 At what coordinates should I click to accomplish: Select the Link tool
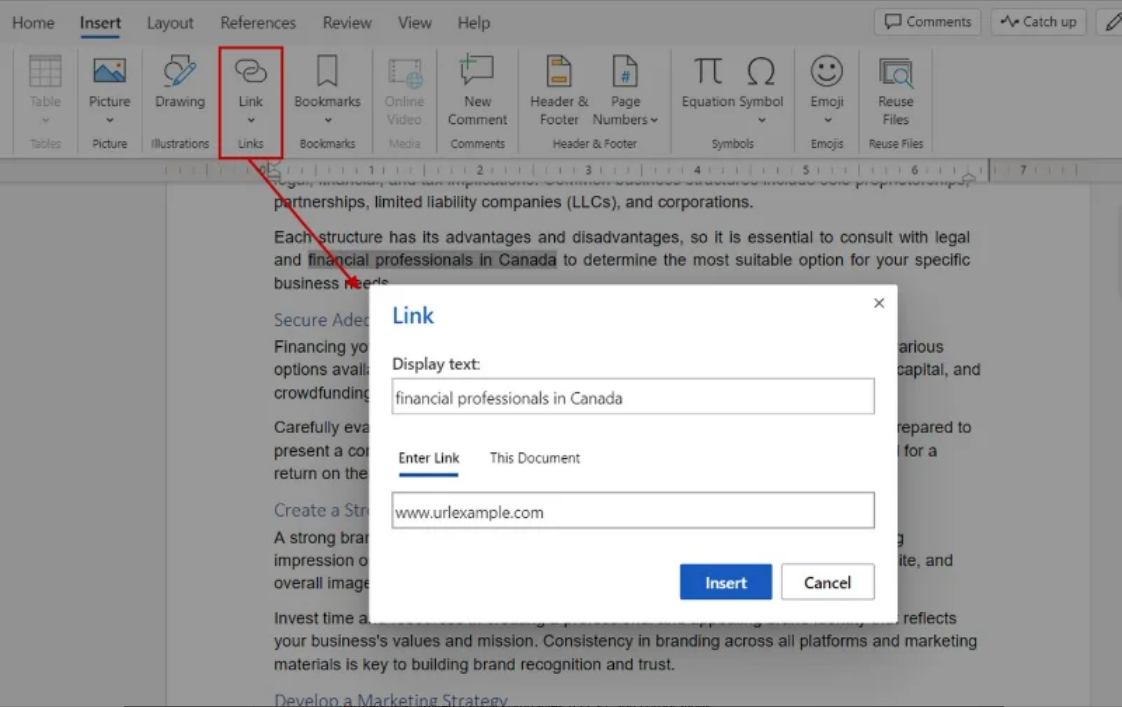coord(250,80)
